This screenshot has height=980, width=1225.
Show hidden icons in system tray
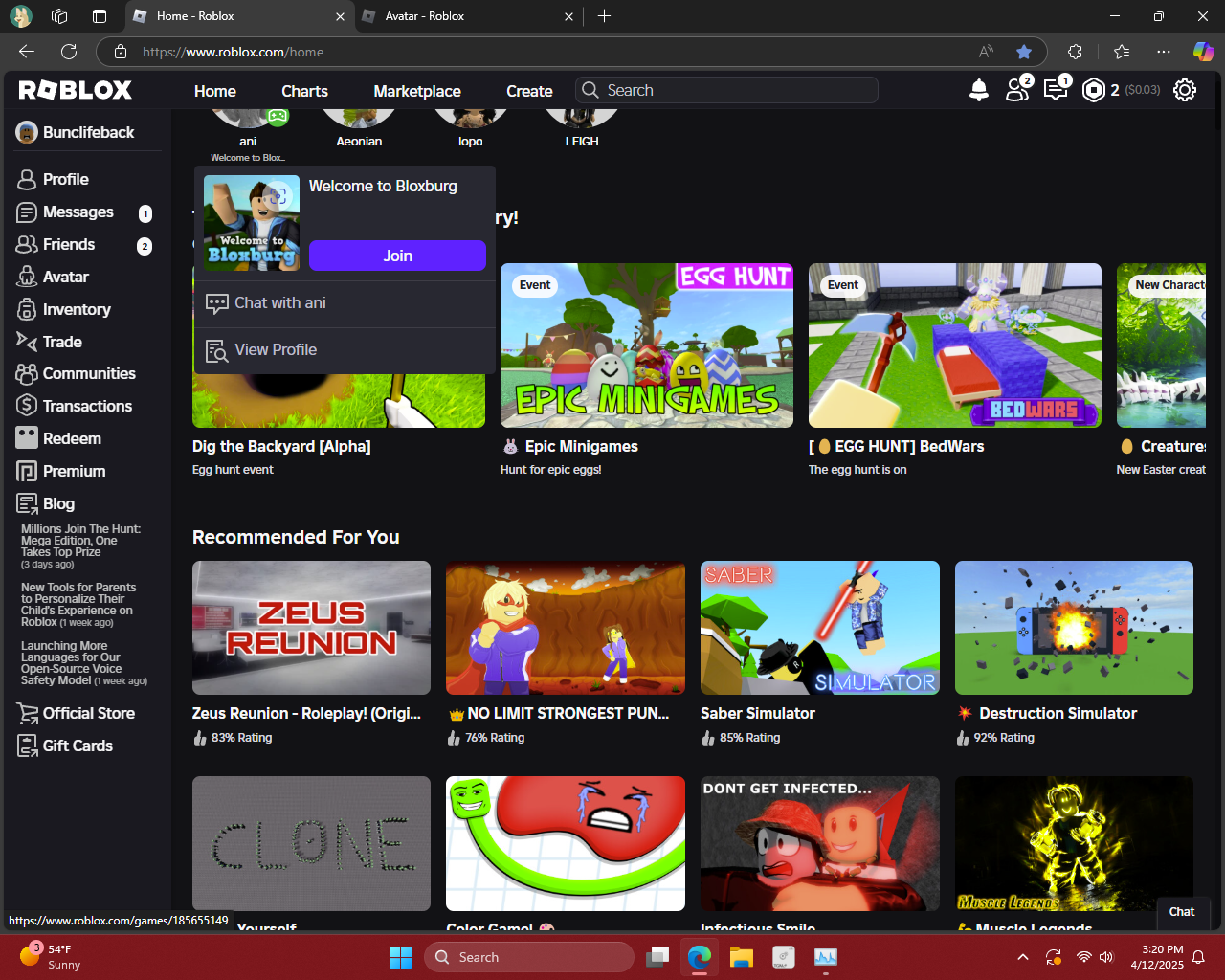click(1023, 957)
